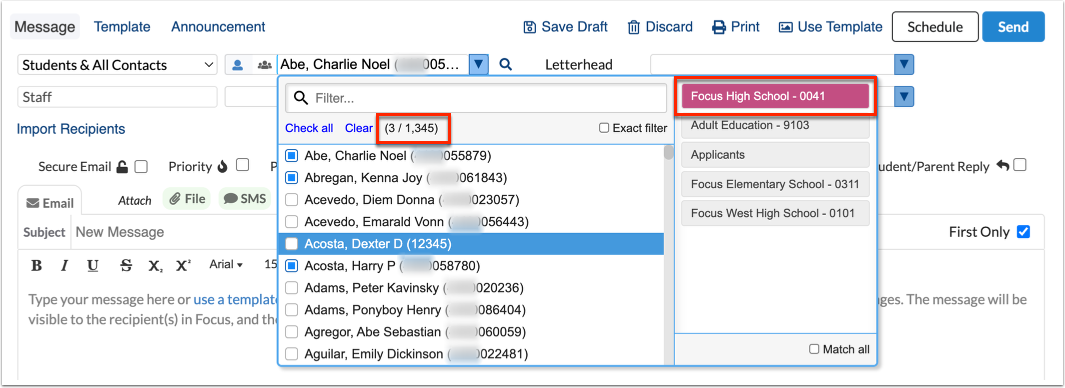Click the Check all link
Viewport: 1065px width, 388px height.
[309, 128]
